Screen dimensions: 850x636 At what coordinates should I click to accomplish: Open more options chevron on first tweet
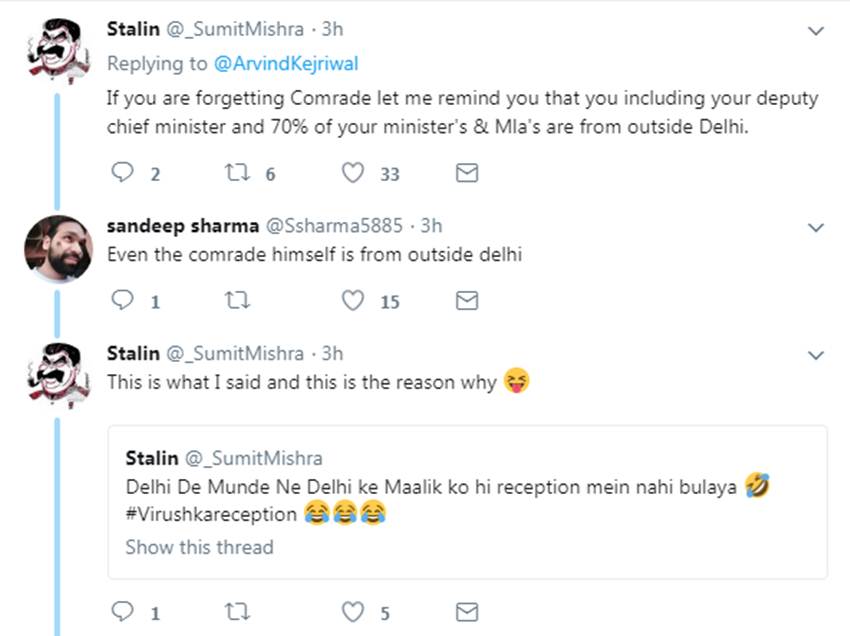point(816,31)
